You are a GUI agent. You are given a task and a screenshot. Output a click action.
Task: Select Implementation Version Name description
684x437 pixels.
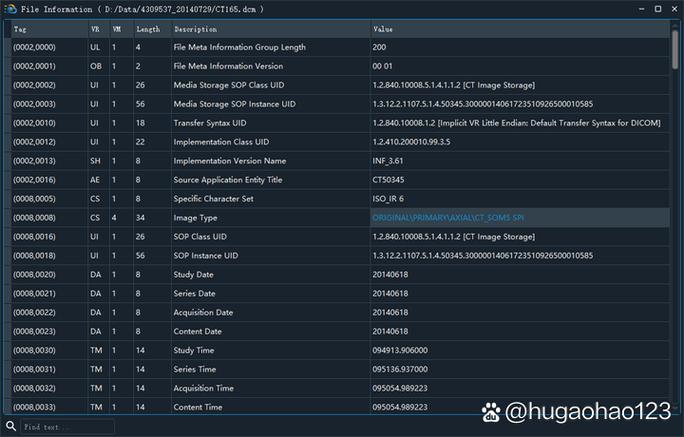[229, 161]
